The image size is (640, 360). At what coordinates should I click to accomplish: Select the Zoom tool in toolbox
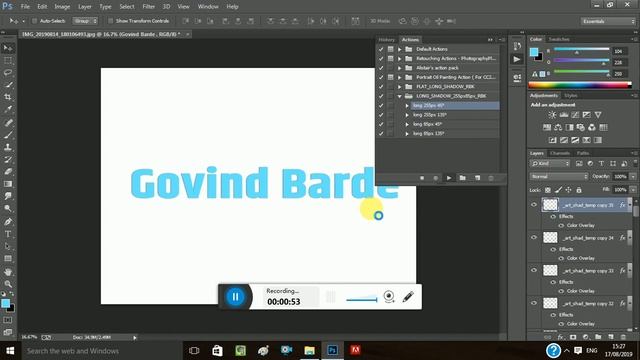tap(8, 284)
